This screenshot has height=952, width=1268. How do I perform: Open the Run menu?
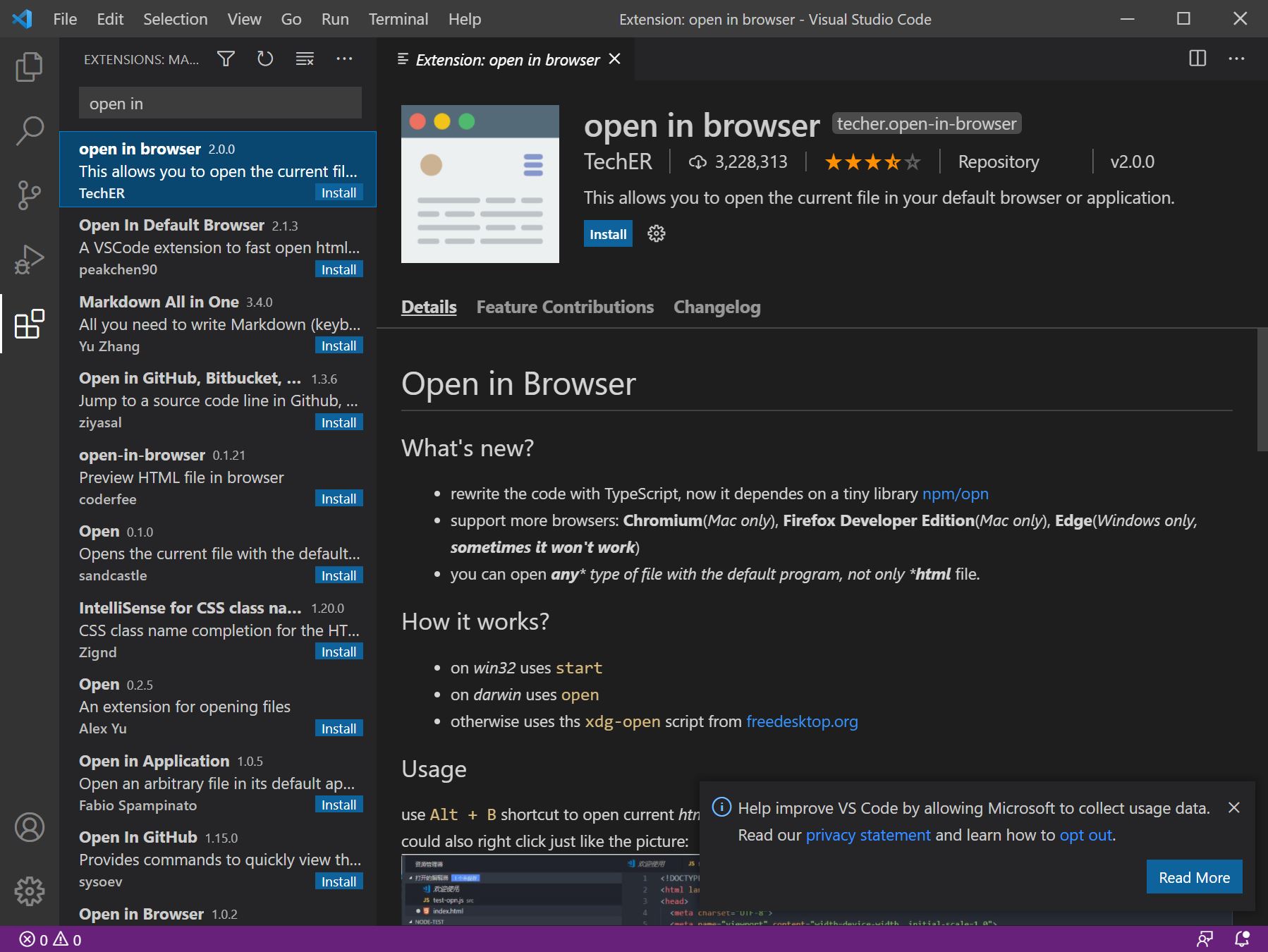[335, 19]
